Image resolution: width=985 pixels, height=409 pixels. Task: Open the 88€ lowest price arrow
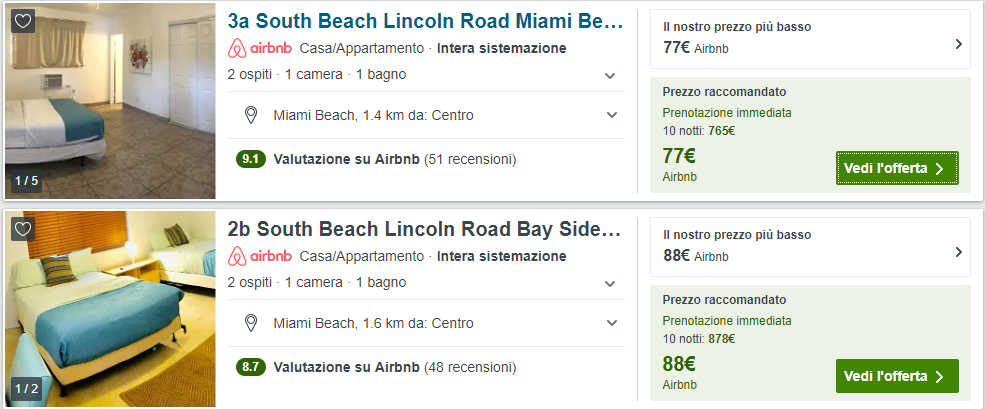coord(958,252)
